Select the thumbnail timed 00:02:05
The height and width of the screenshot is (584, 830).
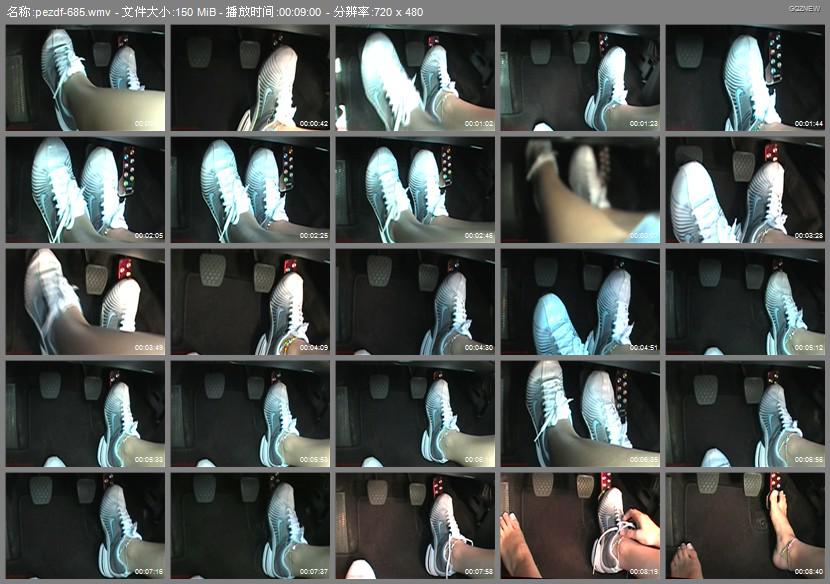coord(85,190)
